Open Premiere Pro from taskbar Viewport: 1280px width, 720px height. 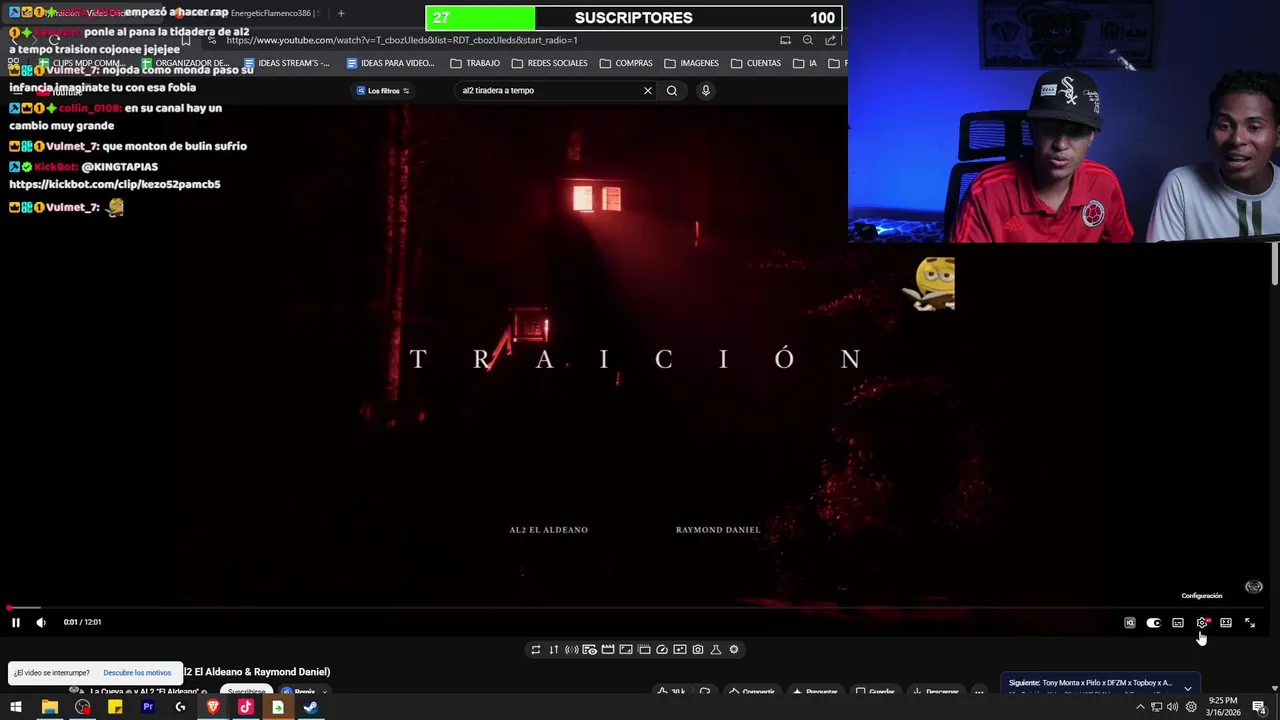point(148,708)
